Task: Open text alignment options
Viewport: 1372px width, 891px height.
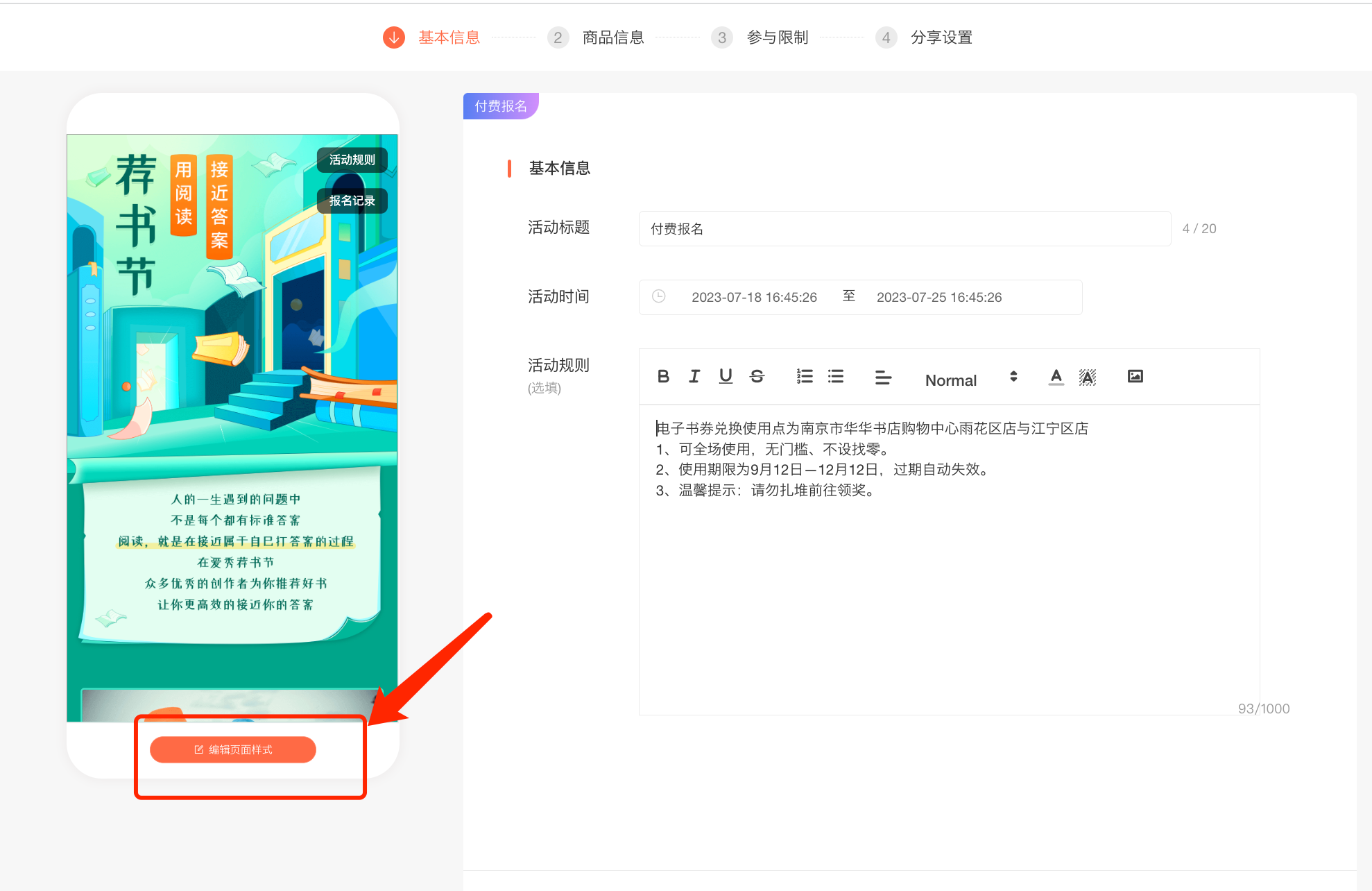Action: coord(883,378)
